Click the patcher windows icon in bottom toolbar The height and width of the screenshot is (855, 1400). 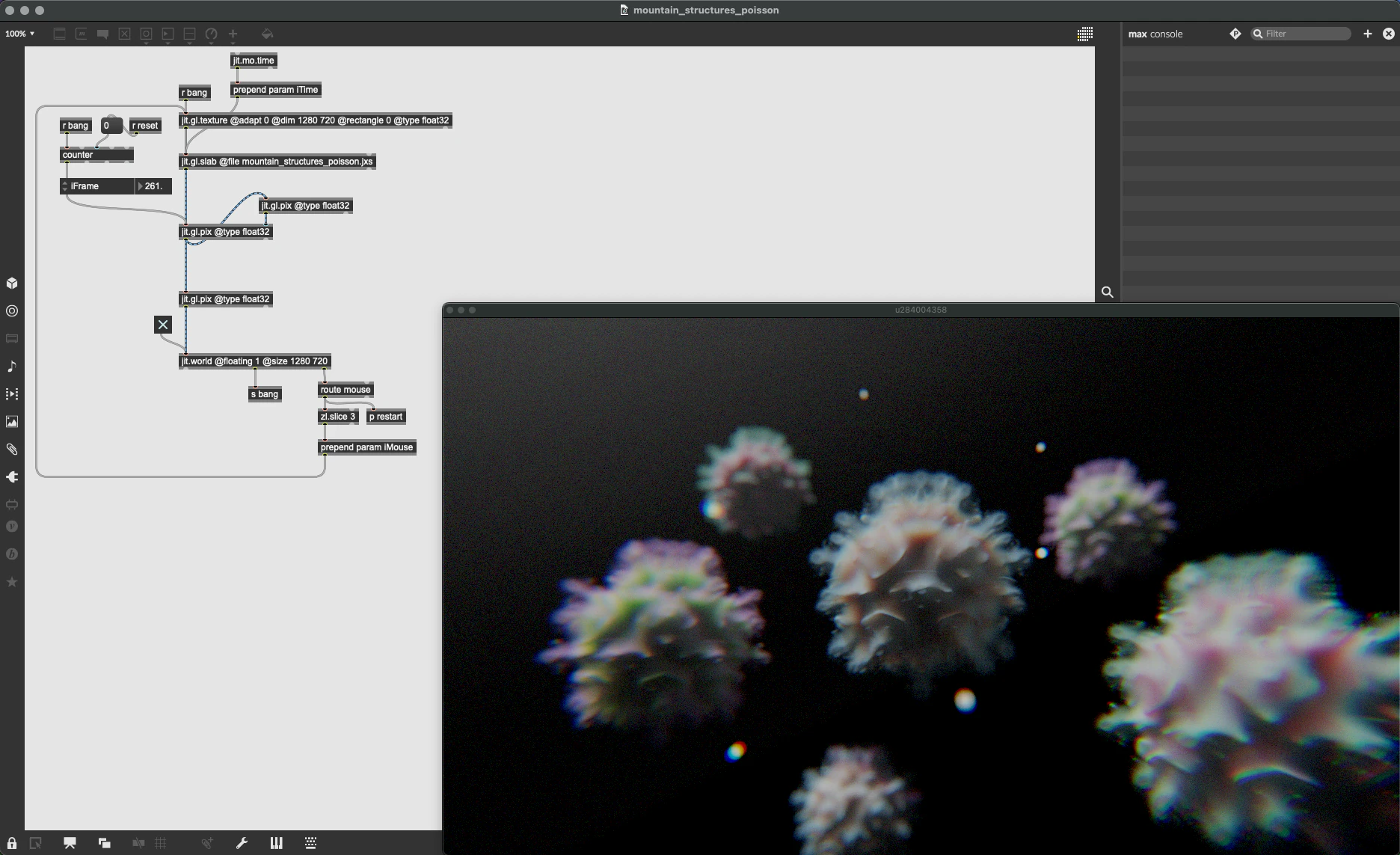105,843
